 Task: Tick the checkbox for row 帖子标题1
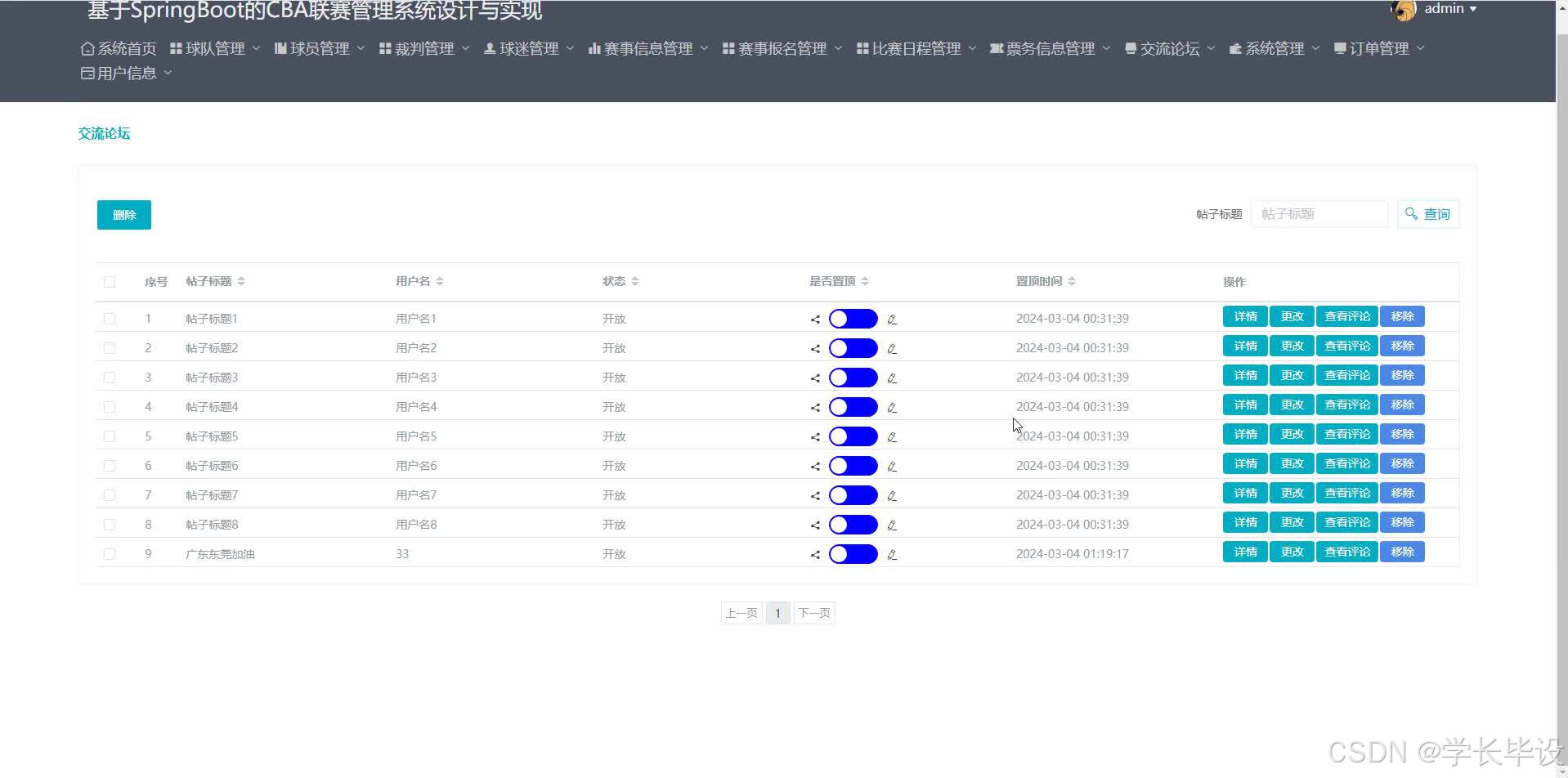pos(110,319)
